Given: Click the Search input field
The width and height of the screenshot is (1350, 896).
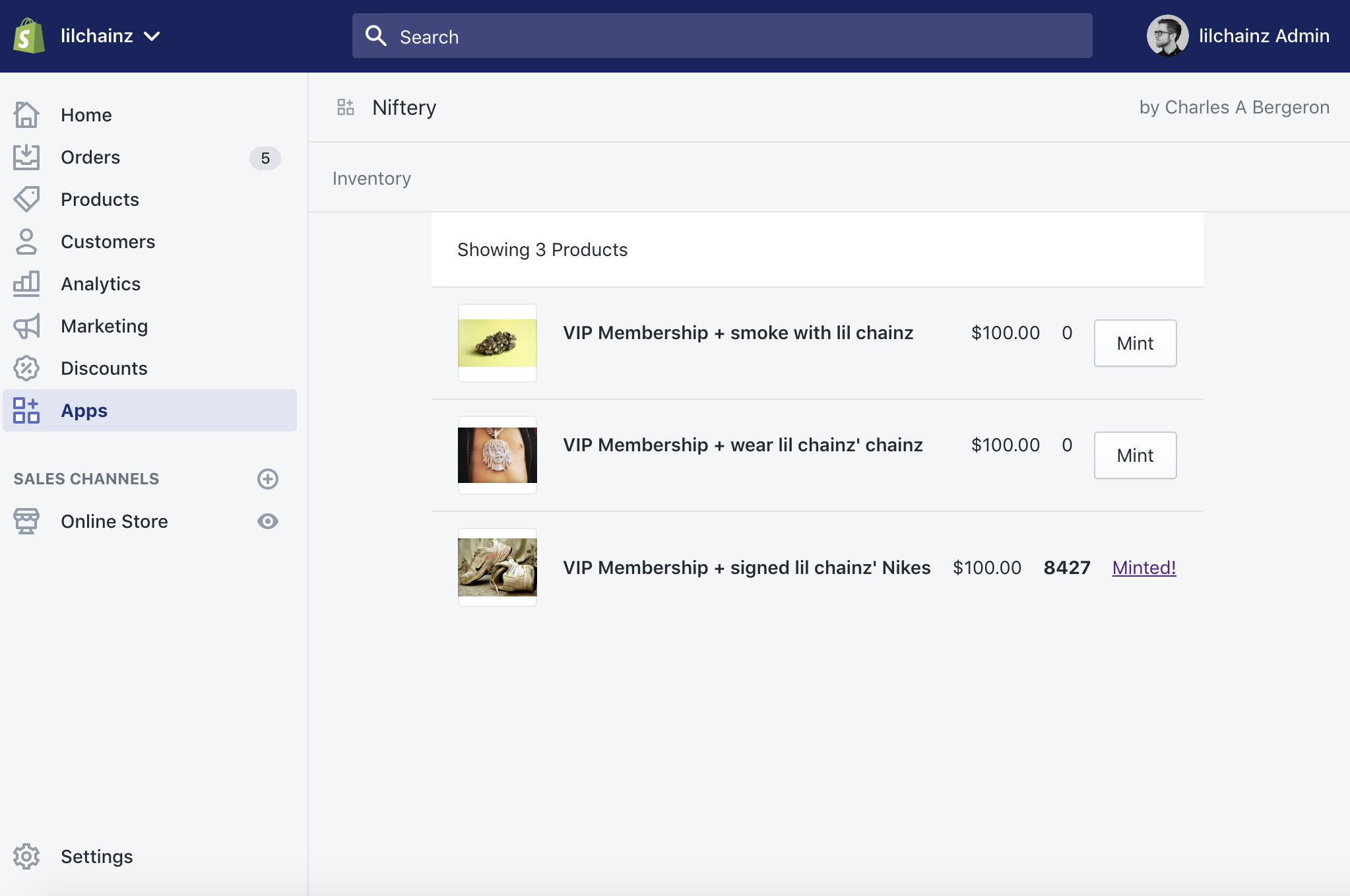Looking at the screenshot, I should (722, 36).
